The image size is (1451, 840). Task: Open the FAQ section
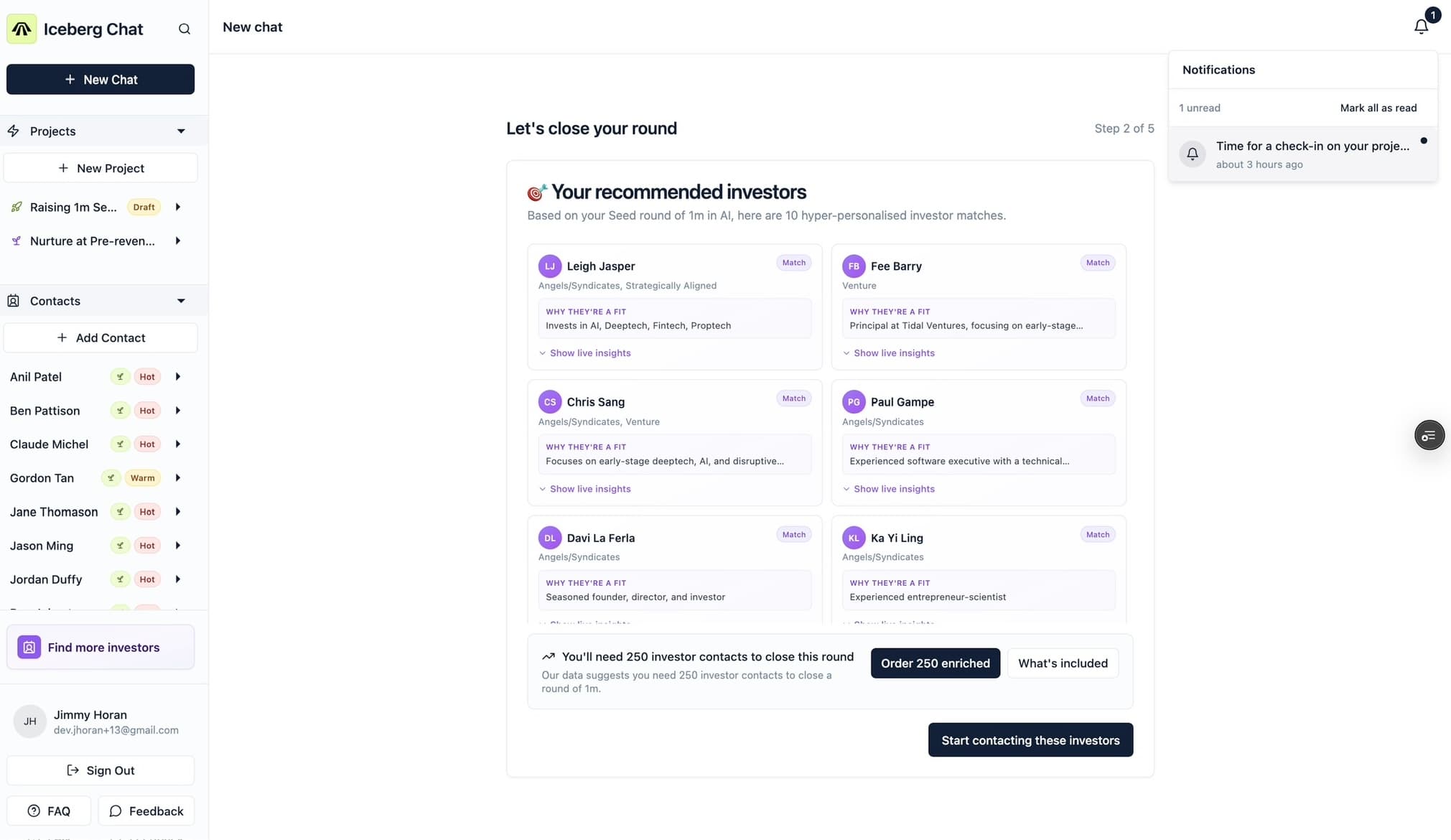tap(49, 811)
